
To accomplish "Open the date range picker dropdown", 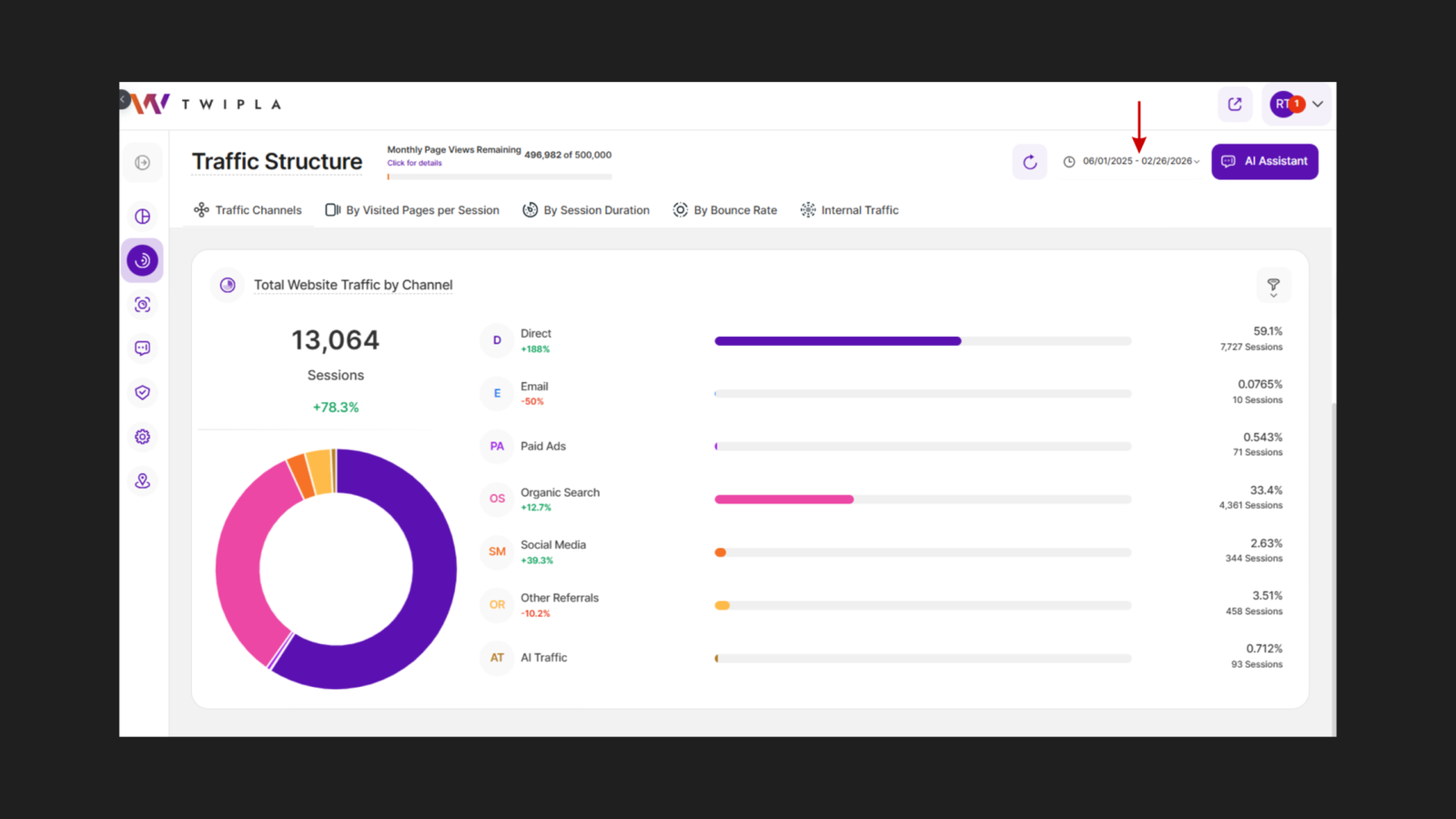I will click(x=1134, y=162).
